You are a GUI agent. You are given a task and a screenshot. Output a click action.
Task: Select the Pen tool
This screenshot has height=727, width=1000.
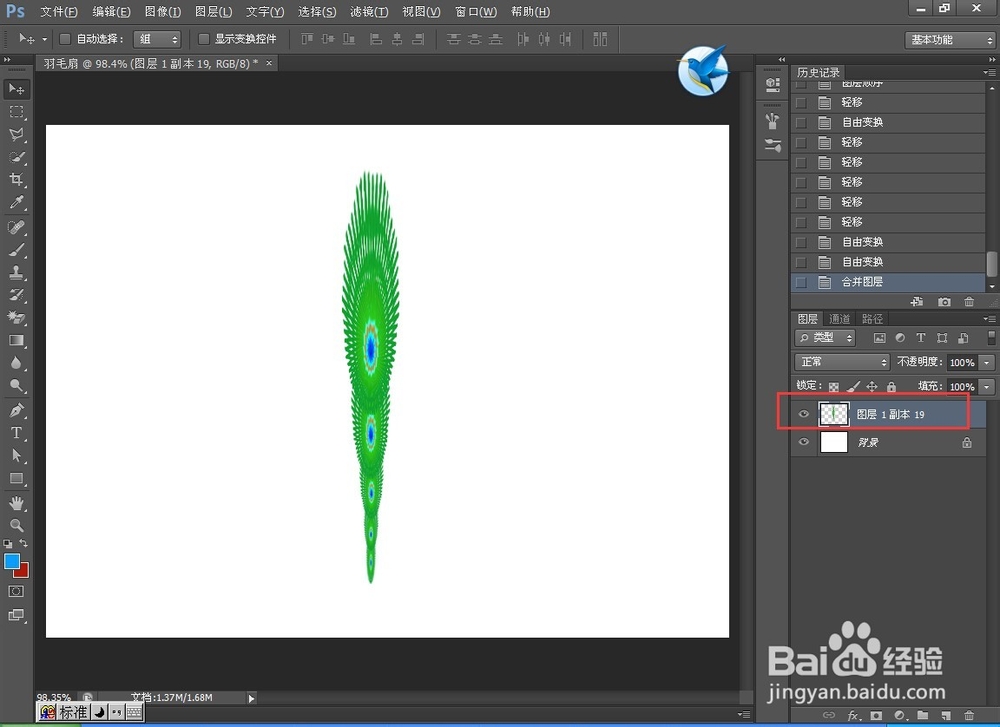[17, 410]
